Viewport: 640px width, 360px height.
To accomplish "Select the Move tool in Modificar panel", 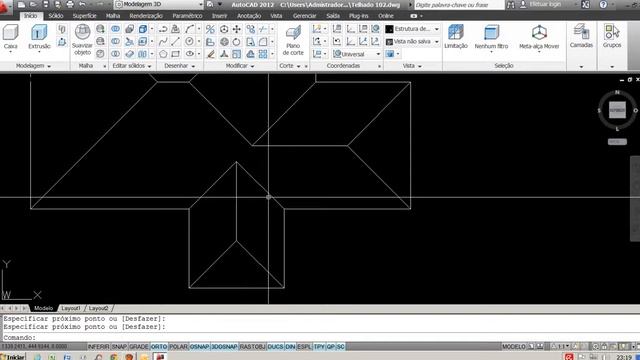I will coord(237,29).
